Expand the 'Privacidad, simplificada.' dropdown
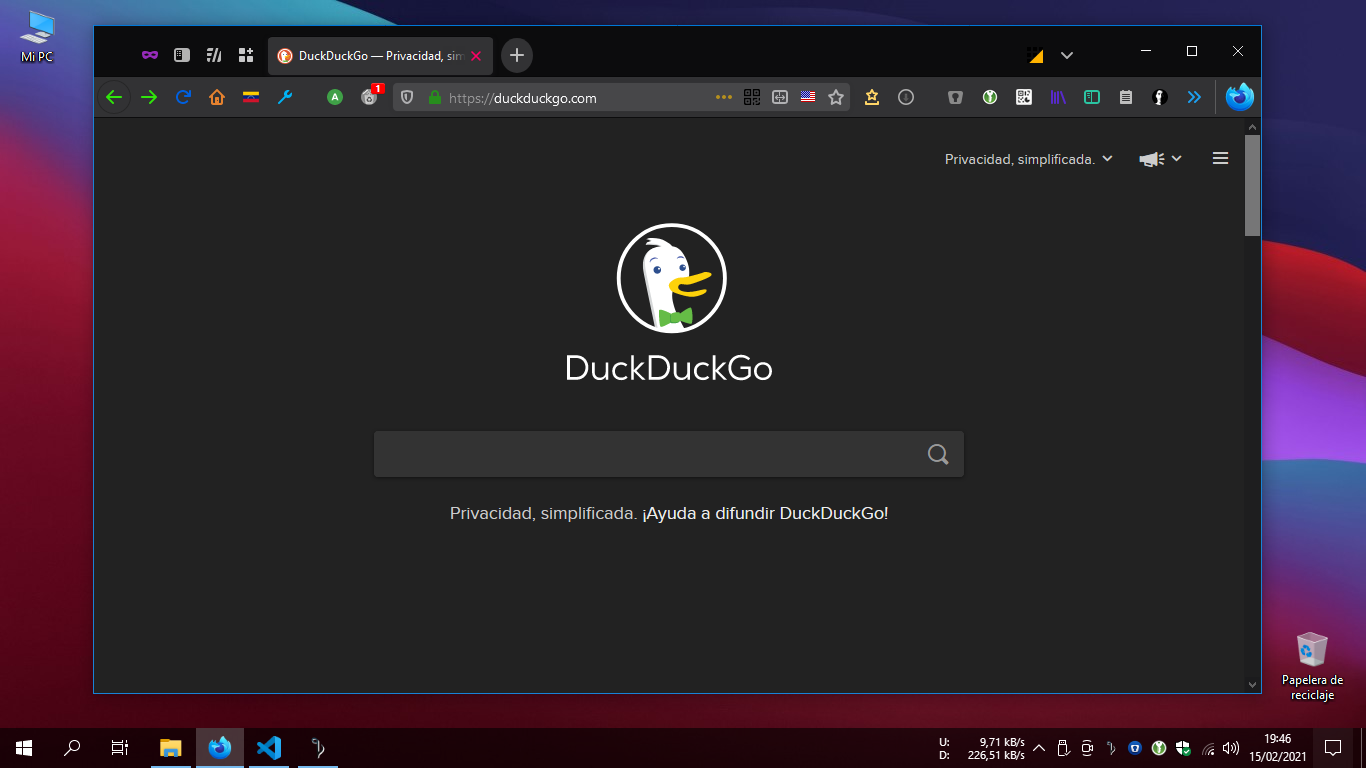1366x768 pixels. pyautogui.click(x=1029, y=159)
